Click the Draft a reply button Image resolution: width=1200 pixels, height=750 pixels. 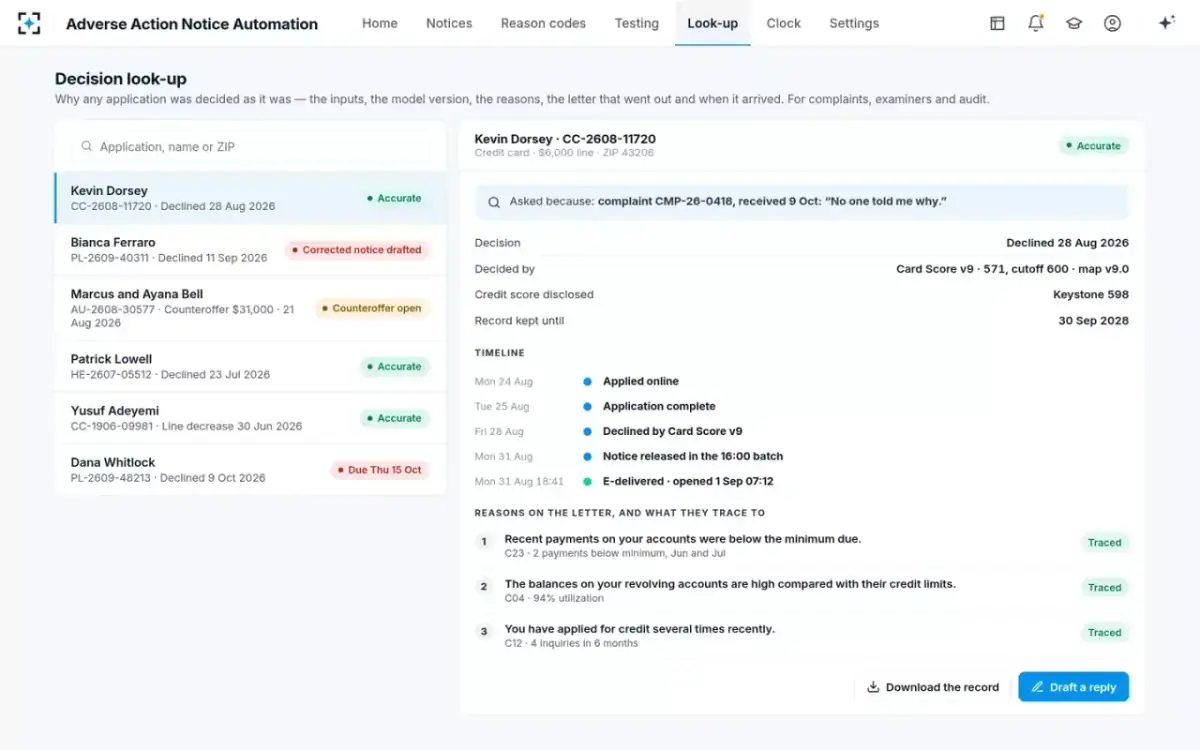point(1074,687)
